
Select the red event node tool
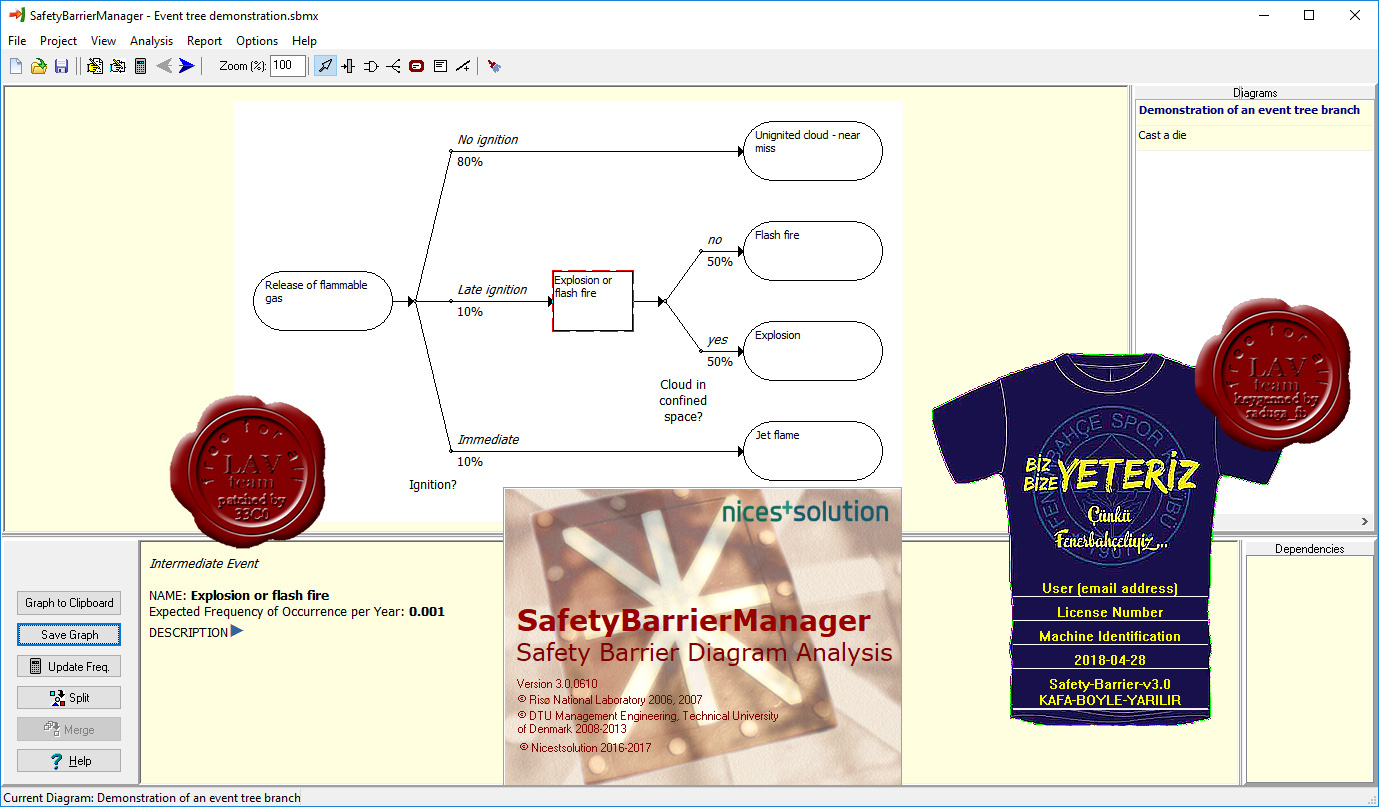point(417,66)
